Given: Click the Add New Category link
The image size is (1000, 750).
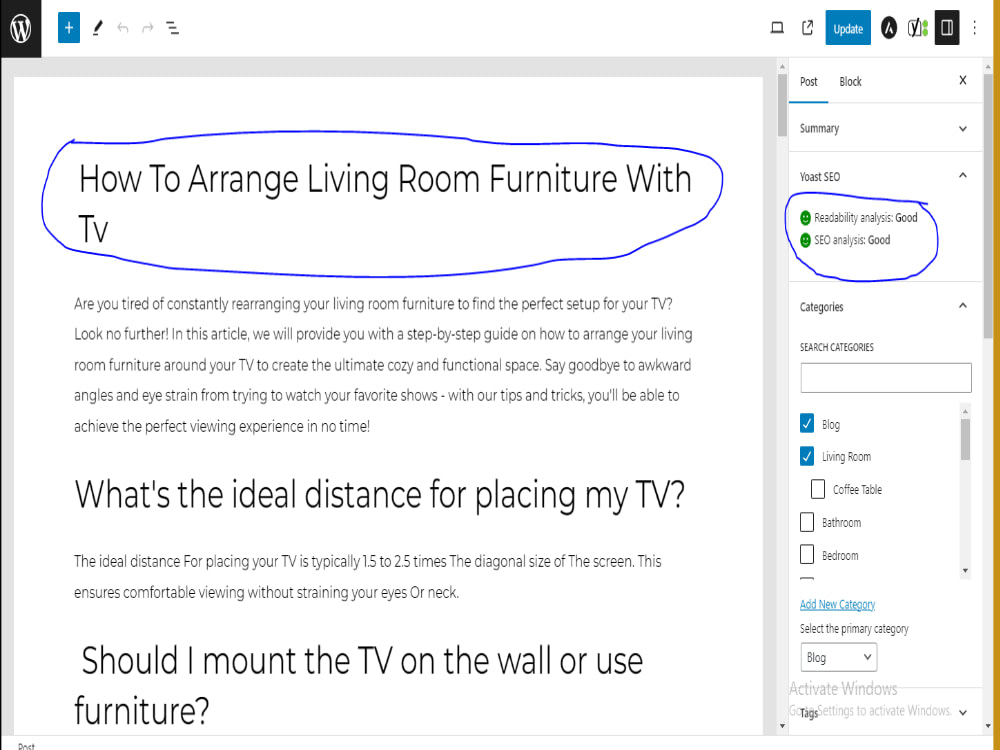Looking at the screenshot, I should pyautogui.click(x=837, y=604).
